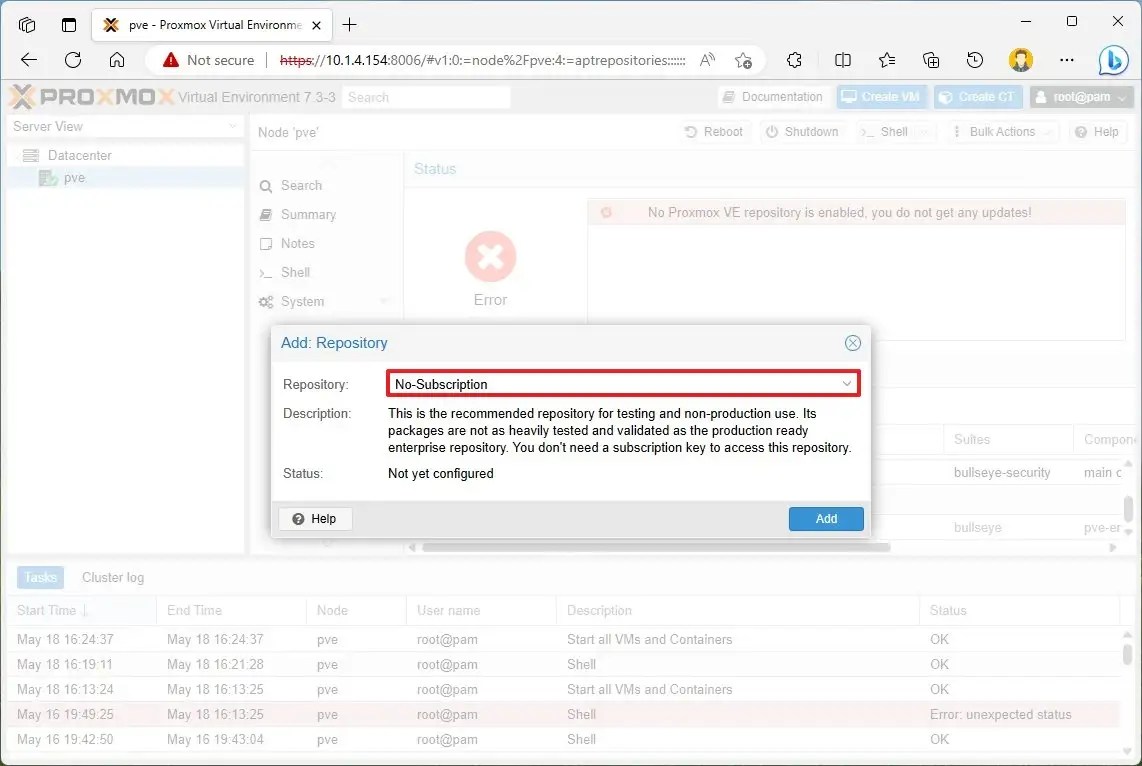Image resolution: width=1142 pixels, height=766 pixels.
Task: Click the address bar URL
Action: 482,60
